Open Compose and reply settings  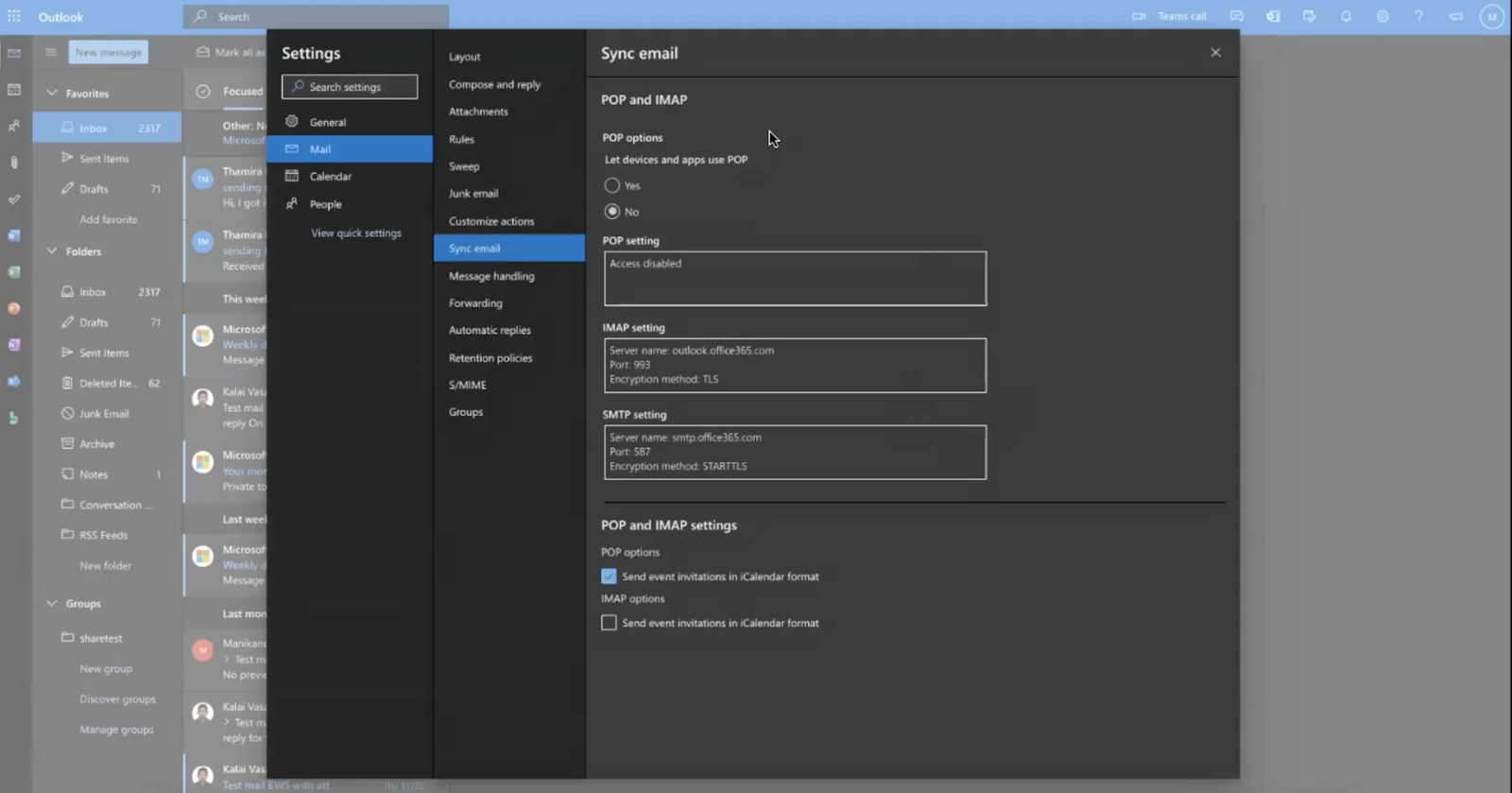click(509, 84)
